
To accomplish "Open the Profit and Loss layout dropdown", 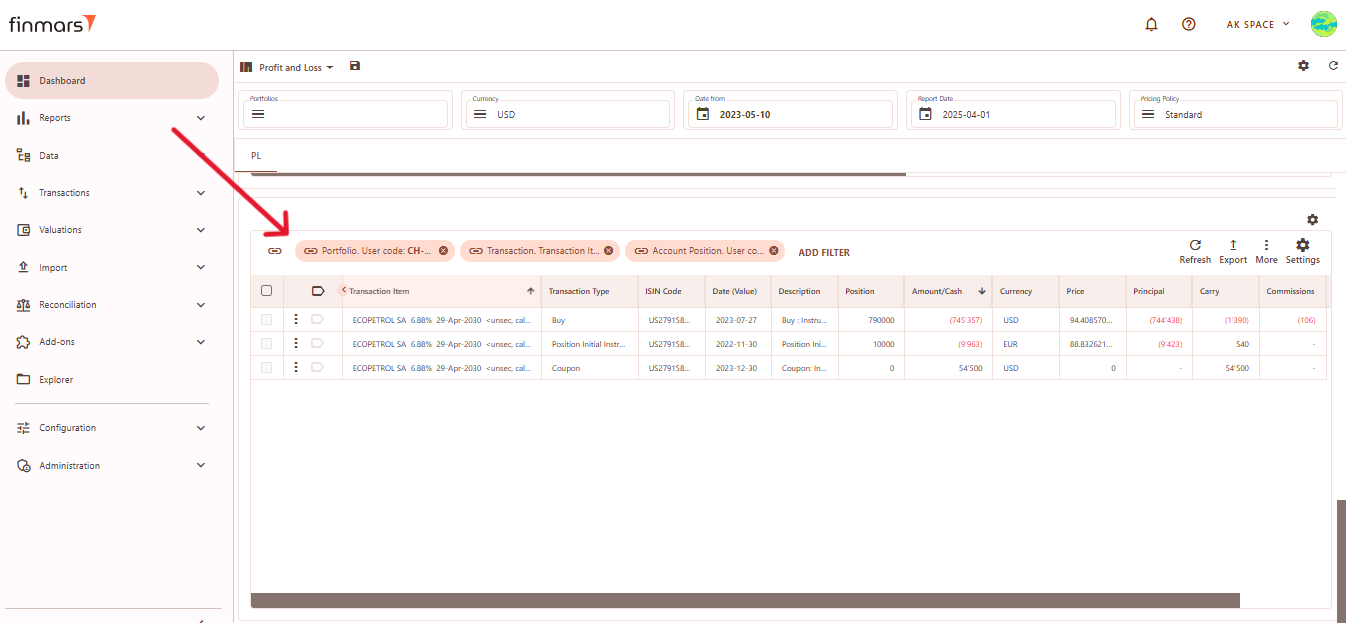I will click(x=295, y=68).
